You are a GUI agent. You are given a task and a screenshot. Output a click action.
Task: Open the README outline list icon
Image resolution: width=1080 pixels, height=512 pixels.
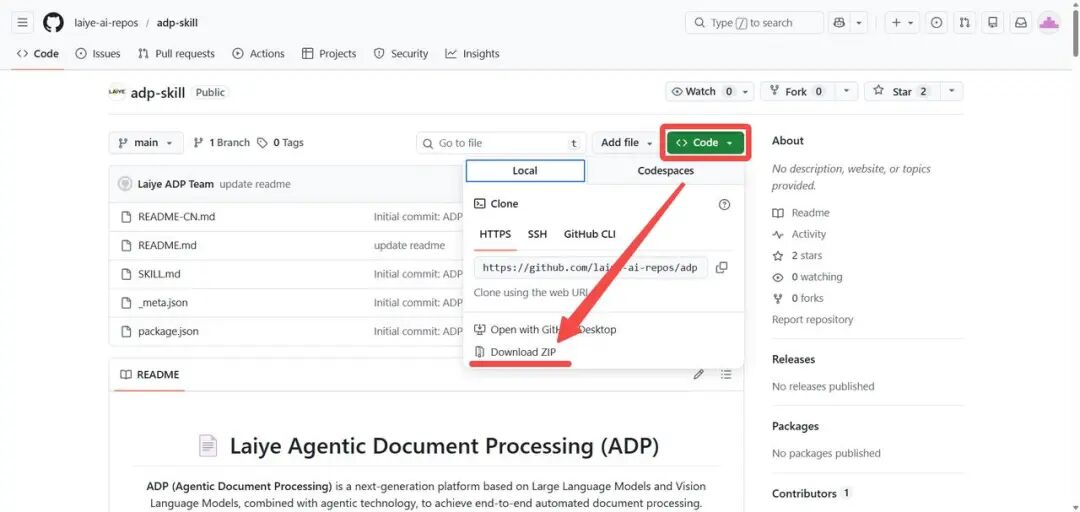726,375
